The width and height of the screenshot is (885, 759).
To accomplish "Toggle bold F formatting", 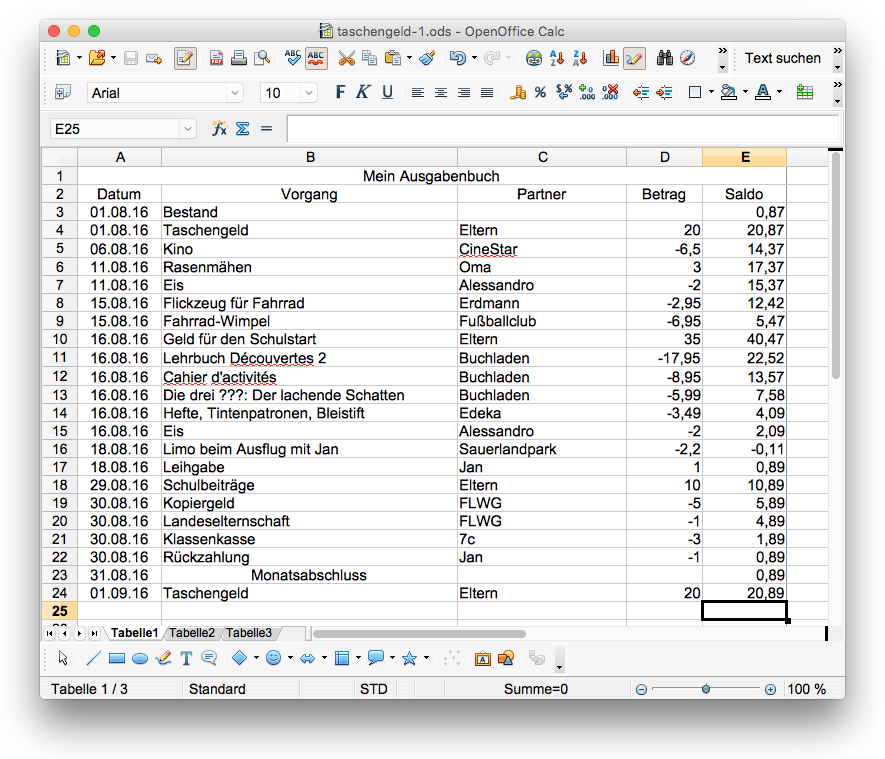I will click(340, 92).
